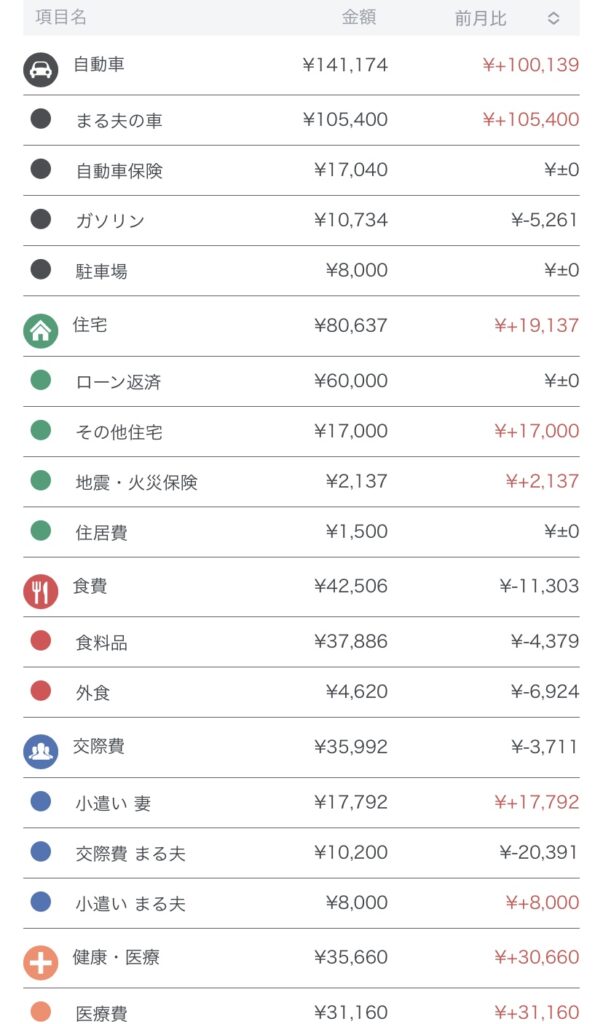This screenshot has width=603, height=1024.
Task: Click the orange dot beside 医療費
Action: [41, 1012]
